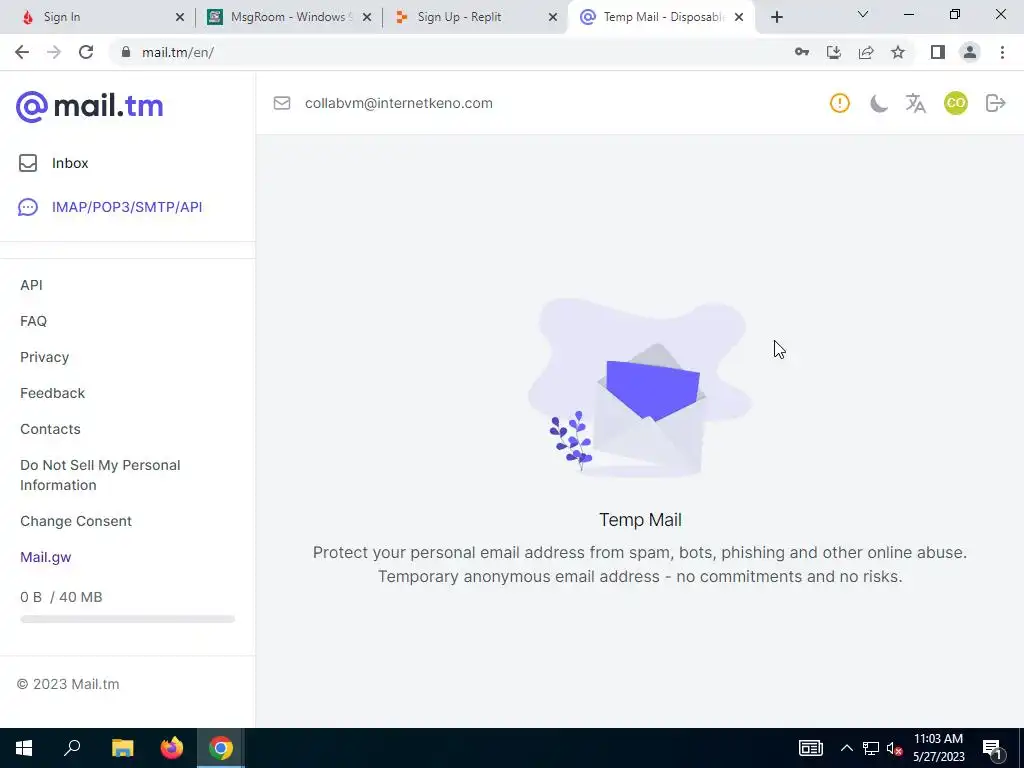Open the notification center
Viewport: 1024px width, 768px height.
click(x=993, y=749)
